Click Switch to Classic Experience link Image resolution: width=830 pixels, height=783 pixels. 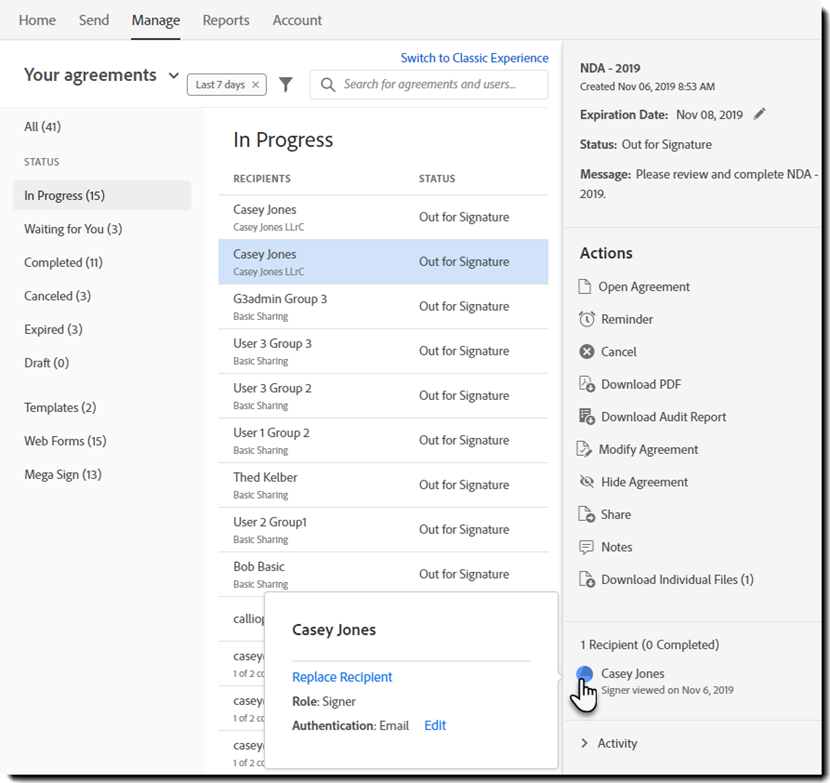point(474,58)
